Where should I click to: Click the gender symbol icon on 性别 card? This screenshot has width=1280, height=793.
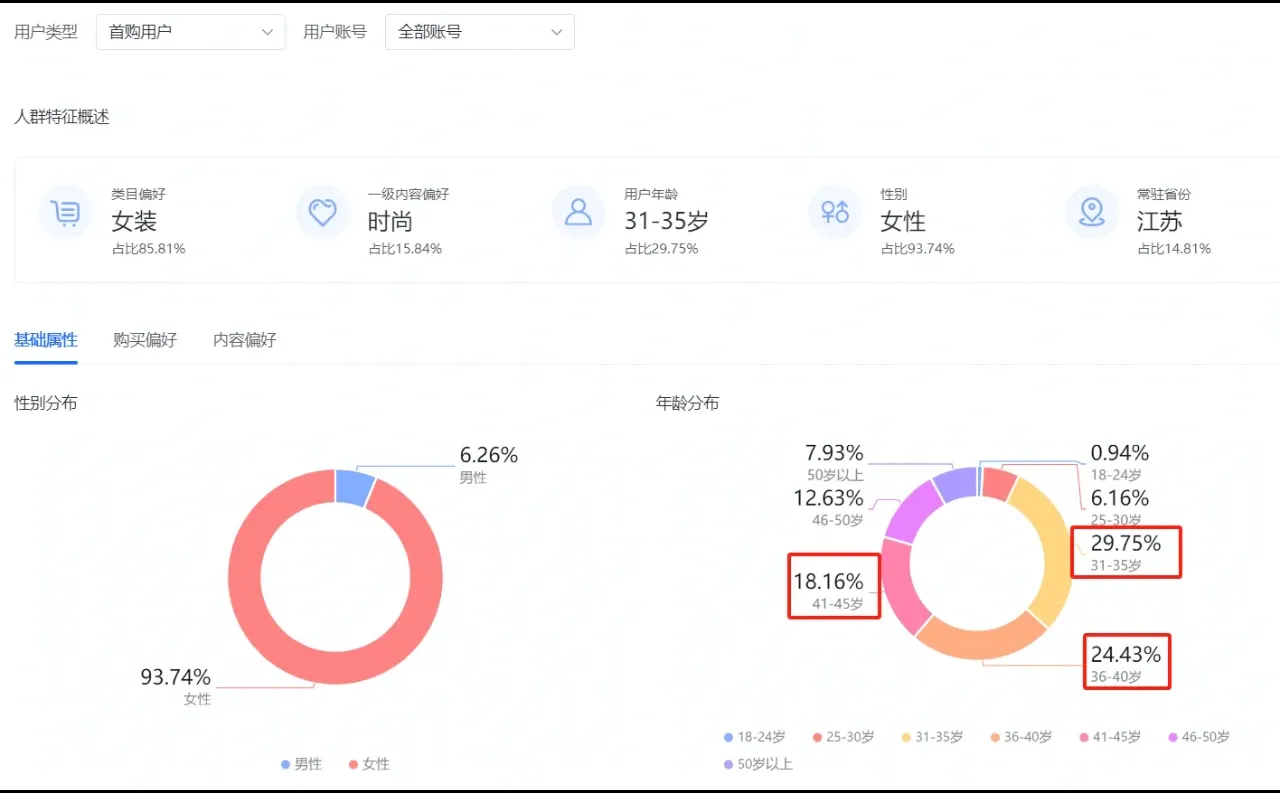pyautogui.click(x=834, y=212)
